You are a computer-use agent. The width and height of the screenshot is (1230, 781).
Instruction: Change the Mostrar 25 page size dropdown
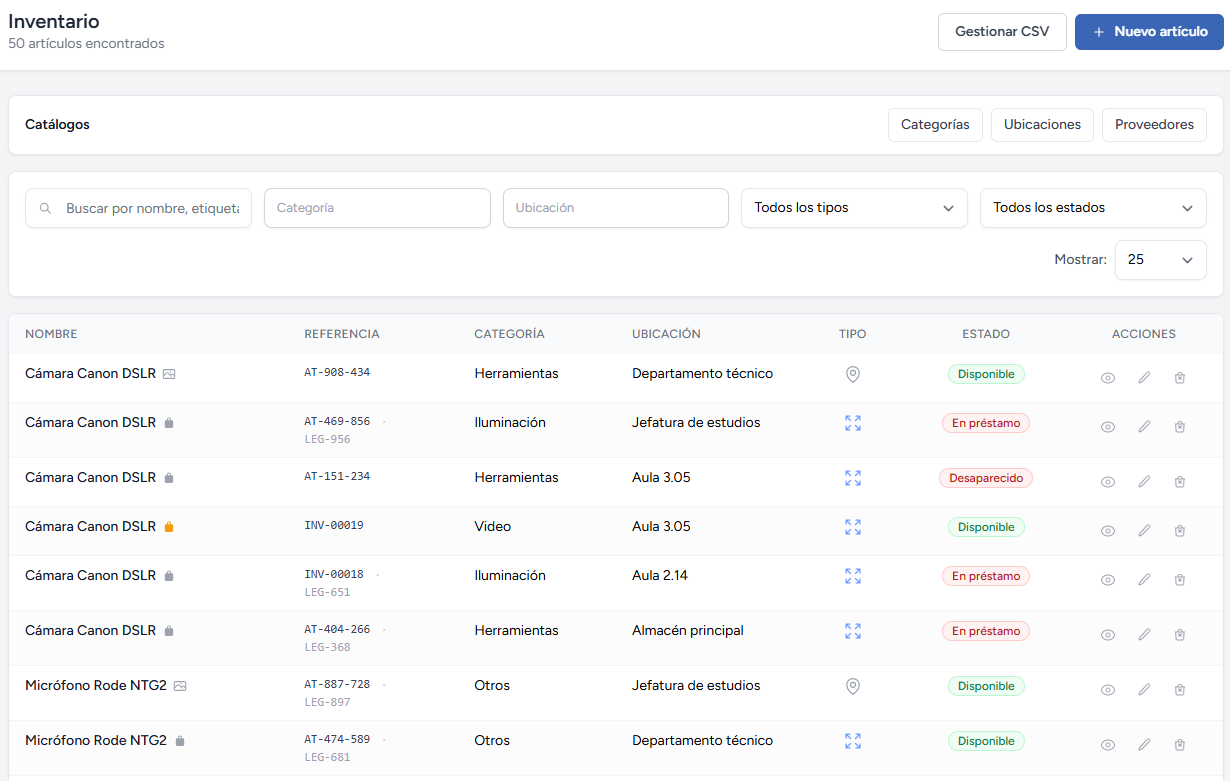click(1161, 259)
